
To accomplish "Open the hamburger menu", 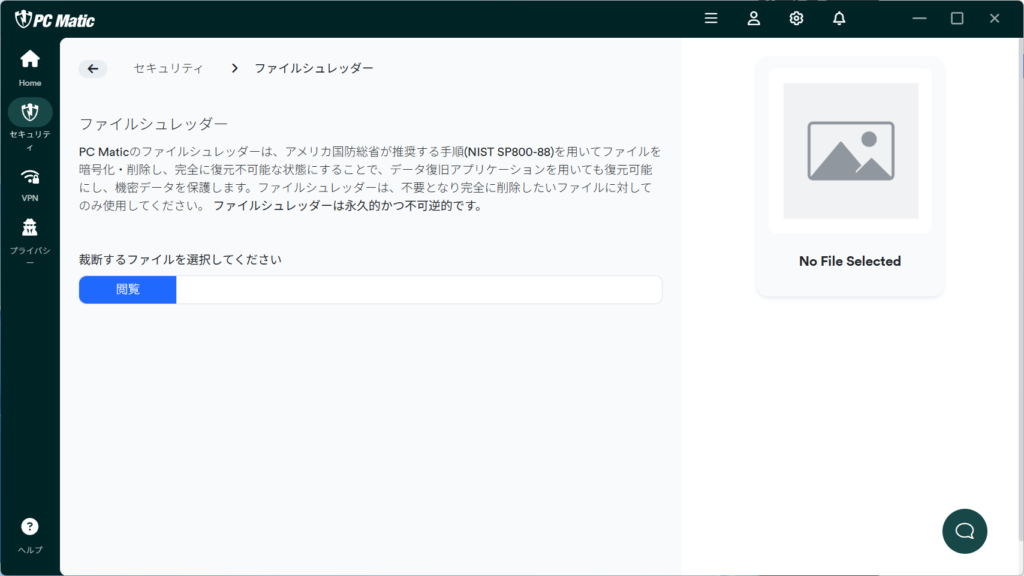I will tap(711, 18).
